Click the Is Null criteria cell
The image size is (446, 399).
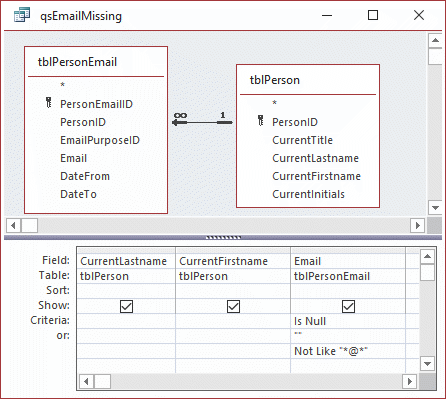[348, 321]
